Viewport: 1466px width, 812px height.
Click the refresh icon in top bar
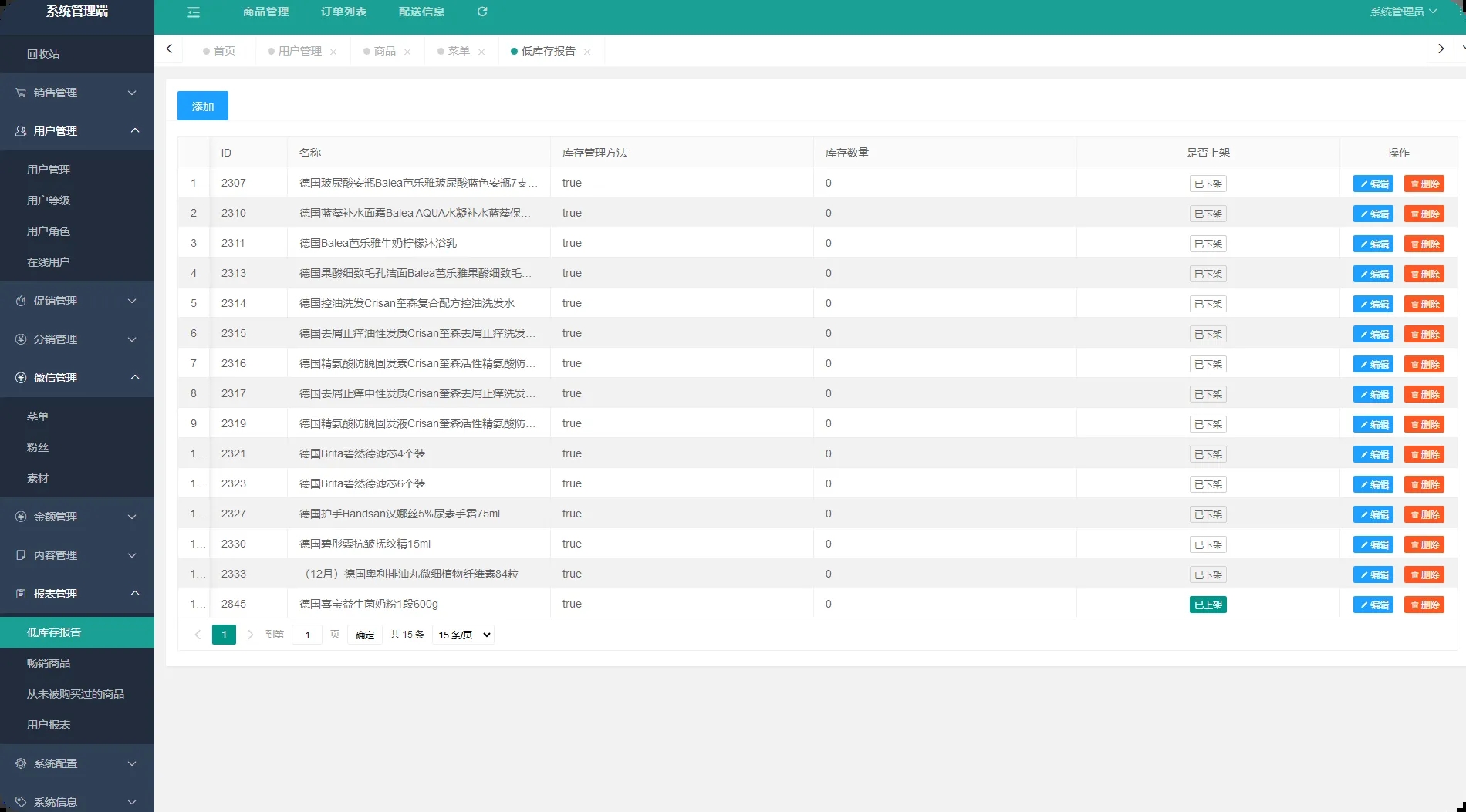coord(482,12)
